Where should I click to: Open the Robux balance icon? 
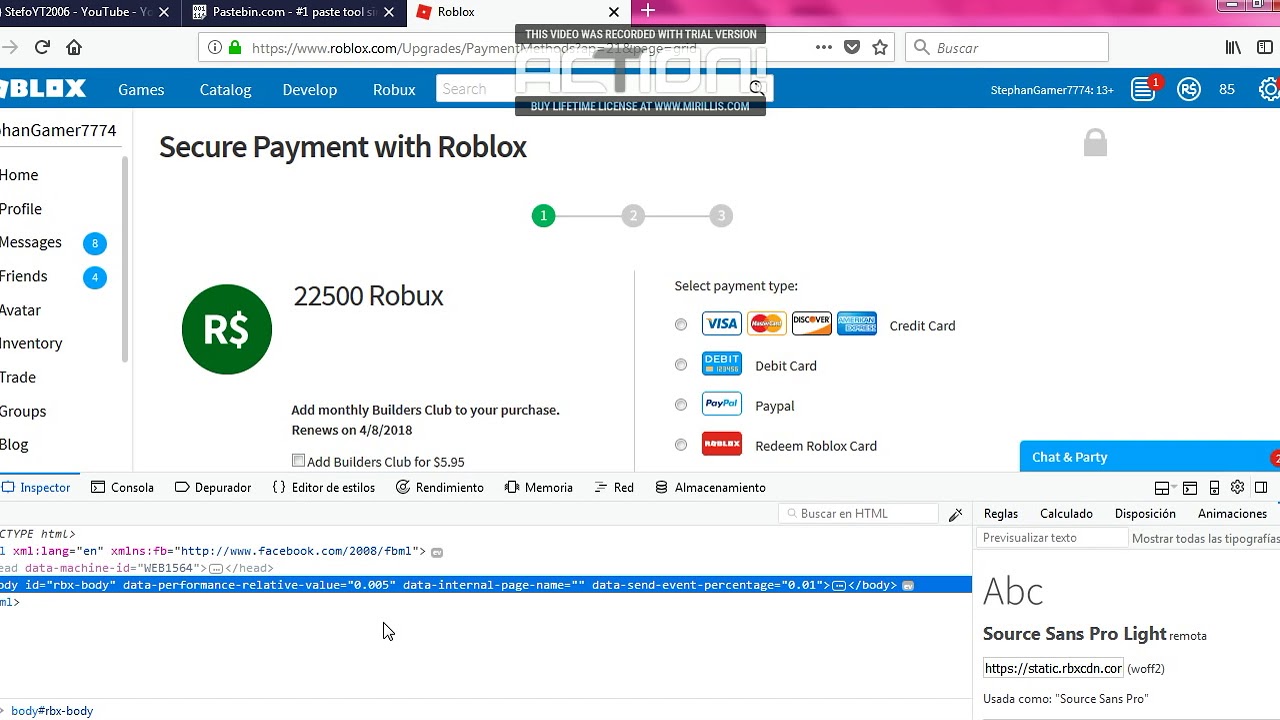(1189, 89)
